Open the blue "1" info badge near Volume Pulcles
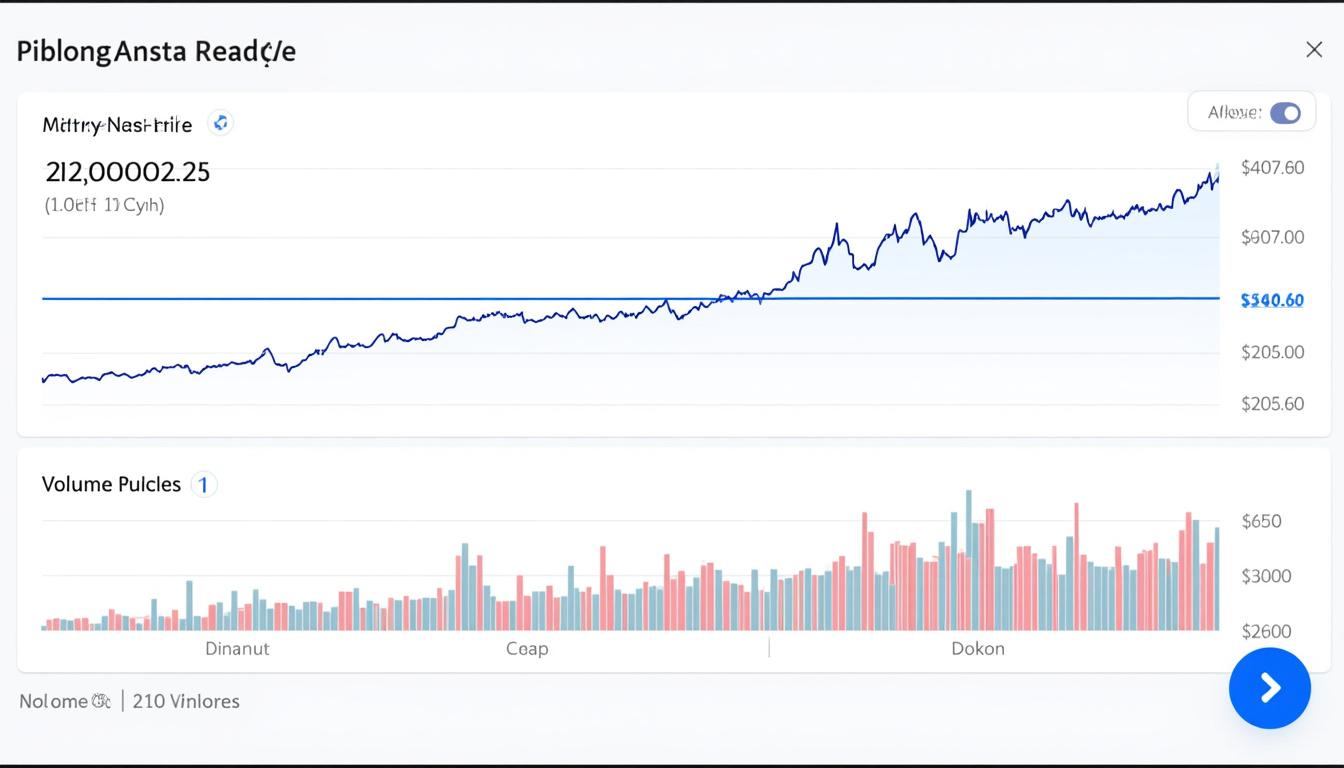The height and width of the screenshot is (768, 1344). pyautogui.click(x=203, y=484)
